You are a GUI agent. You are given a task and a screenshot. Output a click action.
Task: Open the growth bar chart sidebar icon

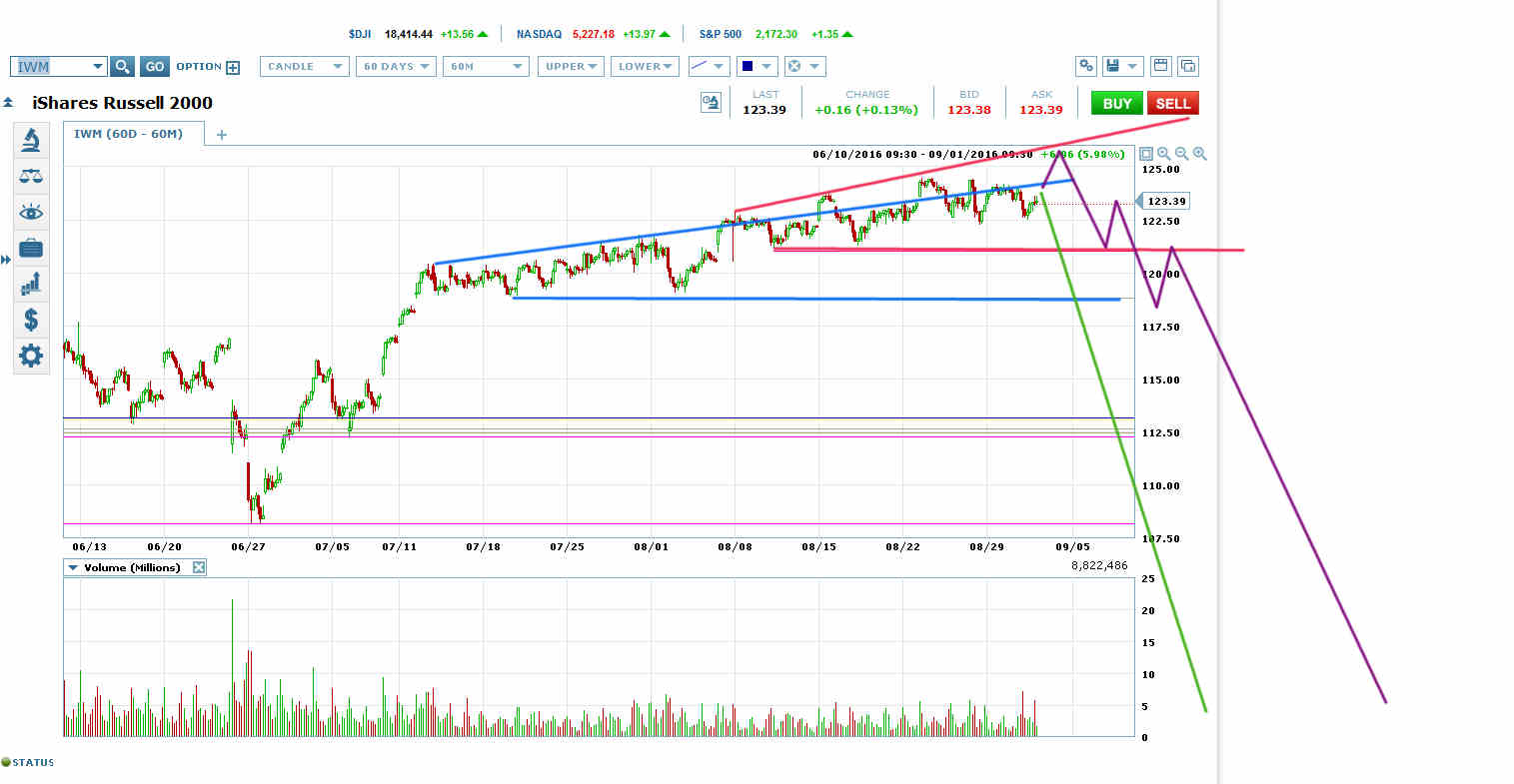pos(31,284)
